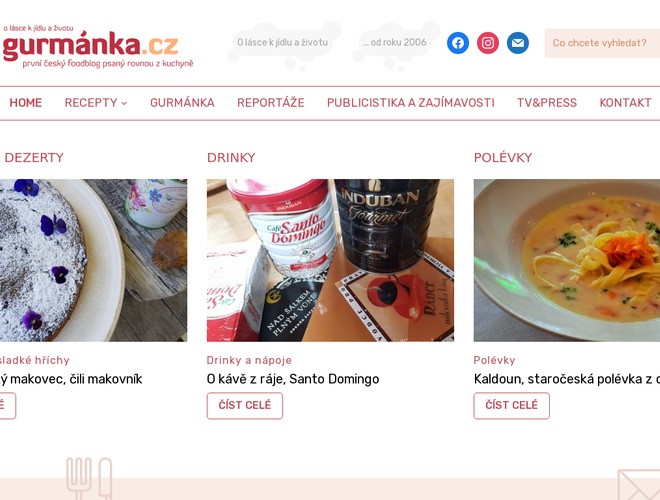Image resolution: width=660 pixels, height=500 pixels.
Task: Select Publicistika a zajímavosti in menu
Action: point(411,103)
